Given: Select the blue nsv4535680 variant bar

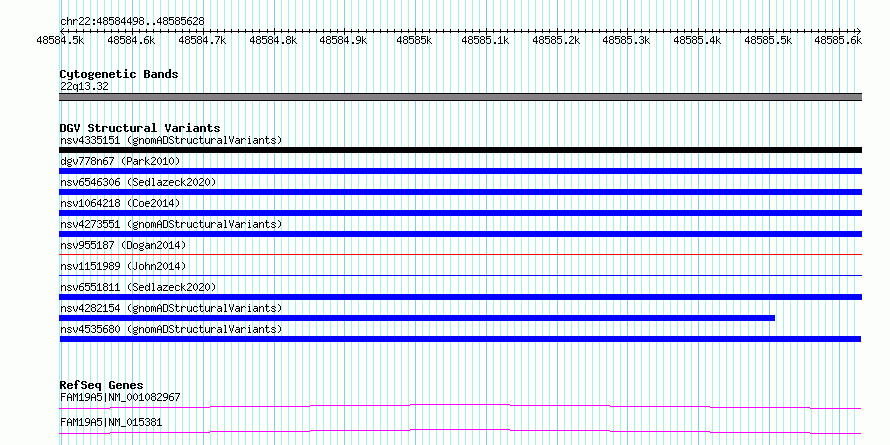Looking at the screenshot, I should 460,339.
